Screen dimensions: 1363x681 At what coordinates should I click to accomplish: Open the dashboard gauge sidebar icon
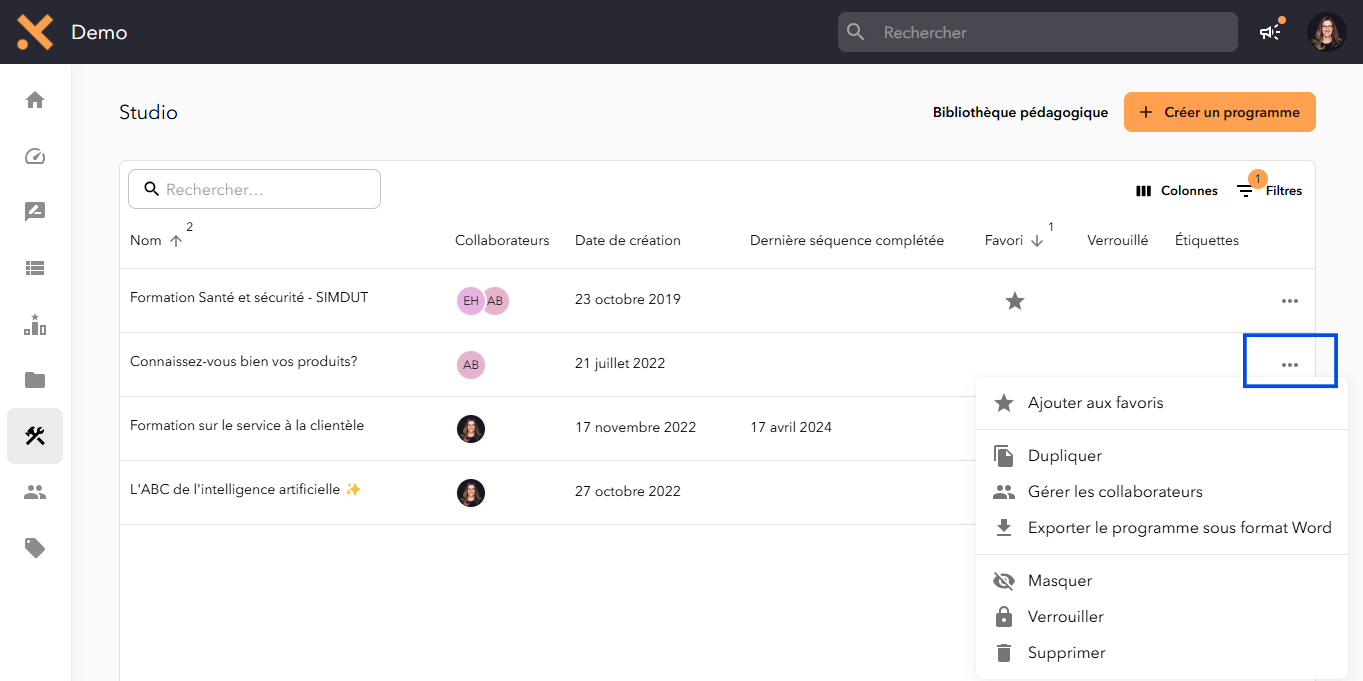[x=35, y=156]
